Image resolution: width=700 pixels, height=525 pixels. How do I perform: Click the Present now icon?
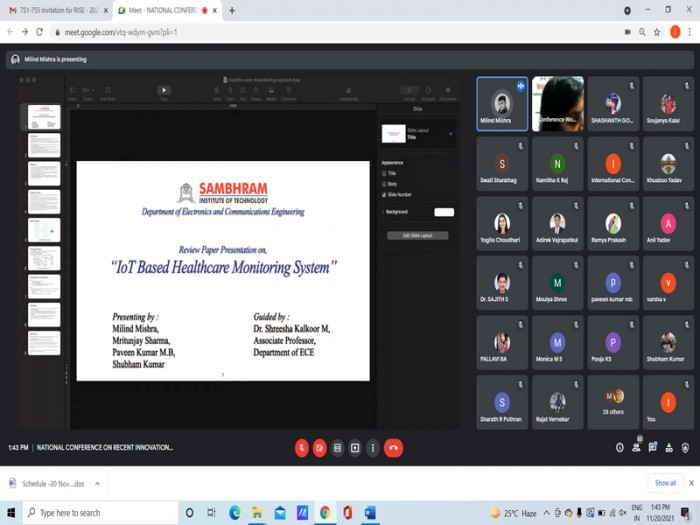pos(355,448)
